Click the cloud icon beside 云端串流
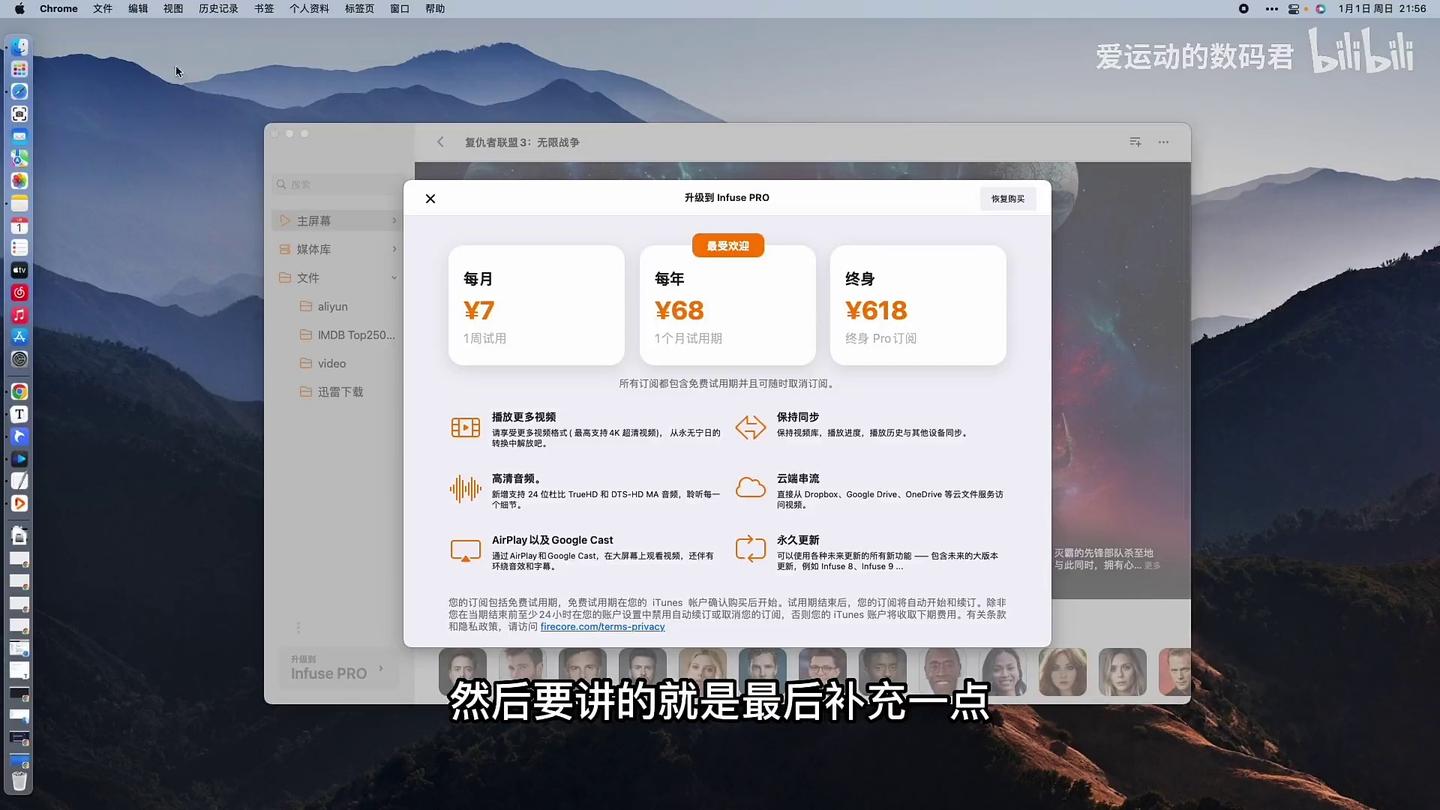 [x=750, y=488]
